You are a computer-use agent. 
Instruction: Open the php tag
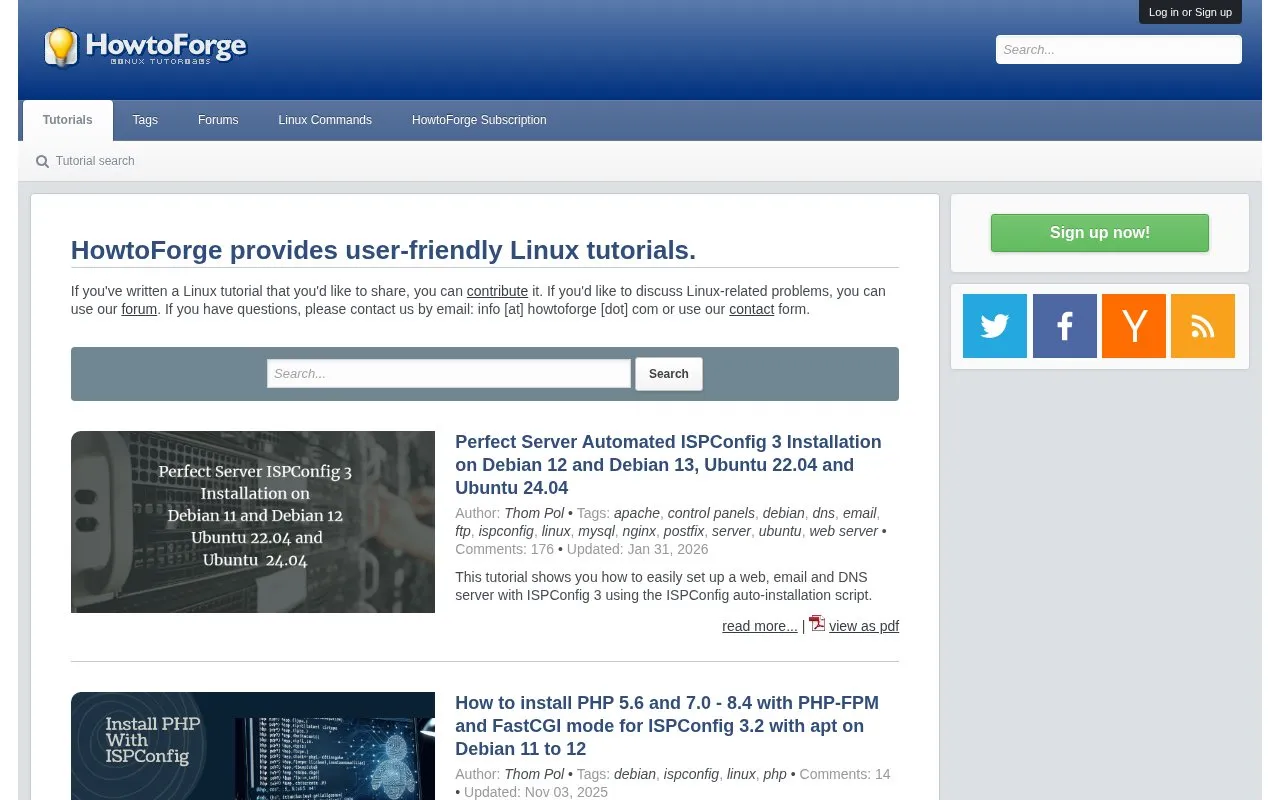775,774
